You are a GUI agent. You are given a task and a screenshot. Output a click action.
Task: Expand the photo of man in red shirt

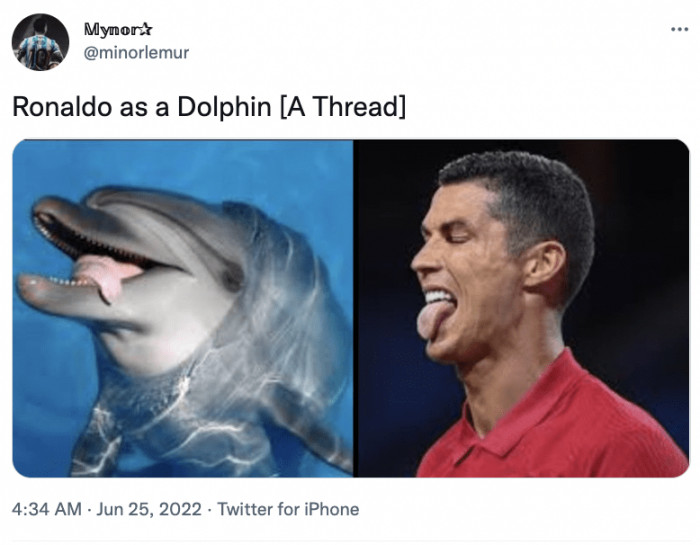click(522, 308)
